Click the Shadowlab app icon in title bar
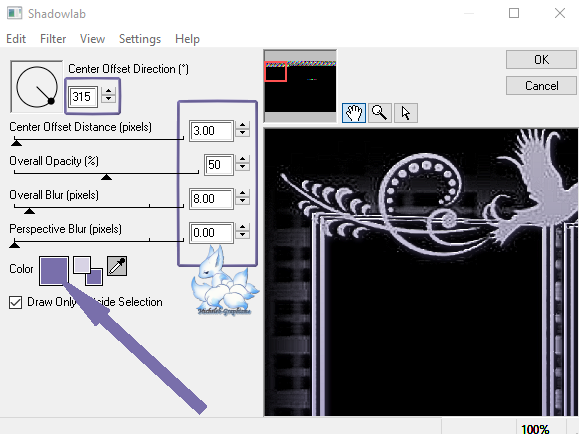The width and height of the screenshot is (579, 434). pyautogui.click(x=15, y=13)
